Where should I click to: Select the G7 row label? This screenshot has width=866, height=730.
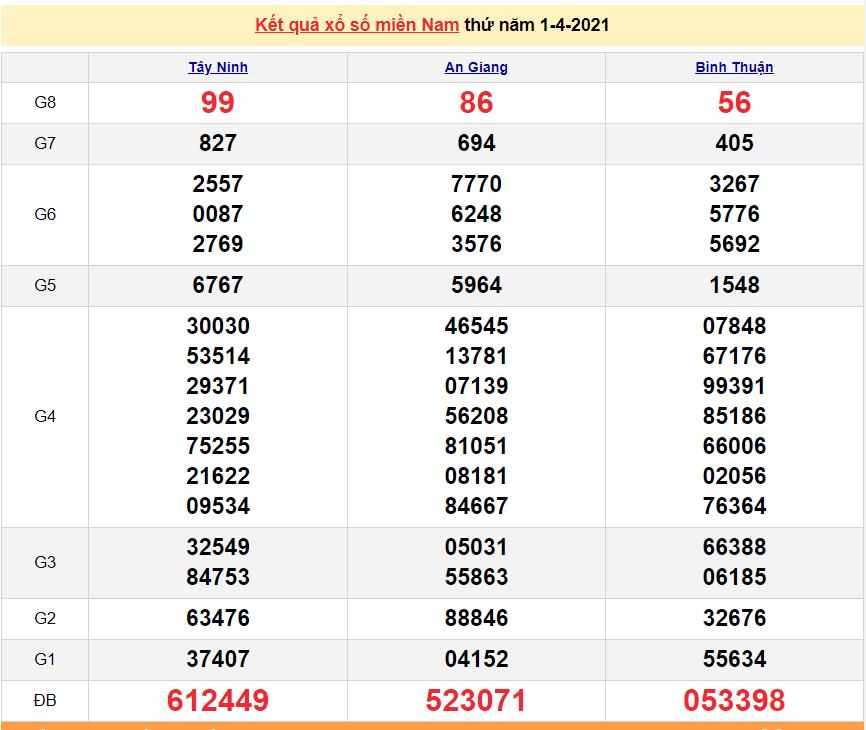[45, 144]
